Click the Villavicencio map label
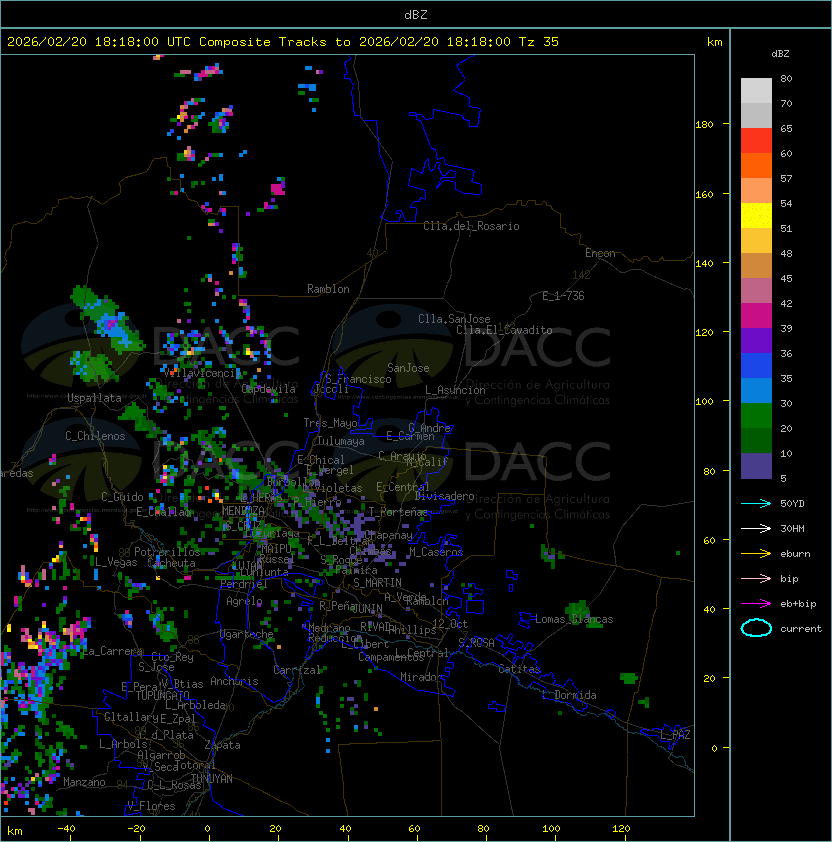Screen dimensions: 832x842 coord(201,373)
